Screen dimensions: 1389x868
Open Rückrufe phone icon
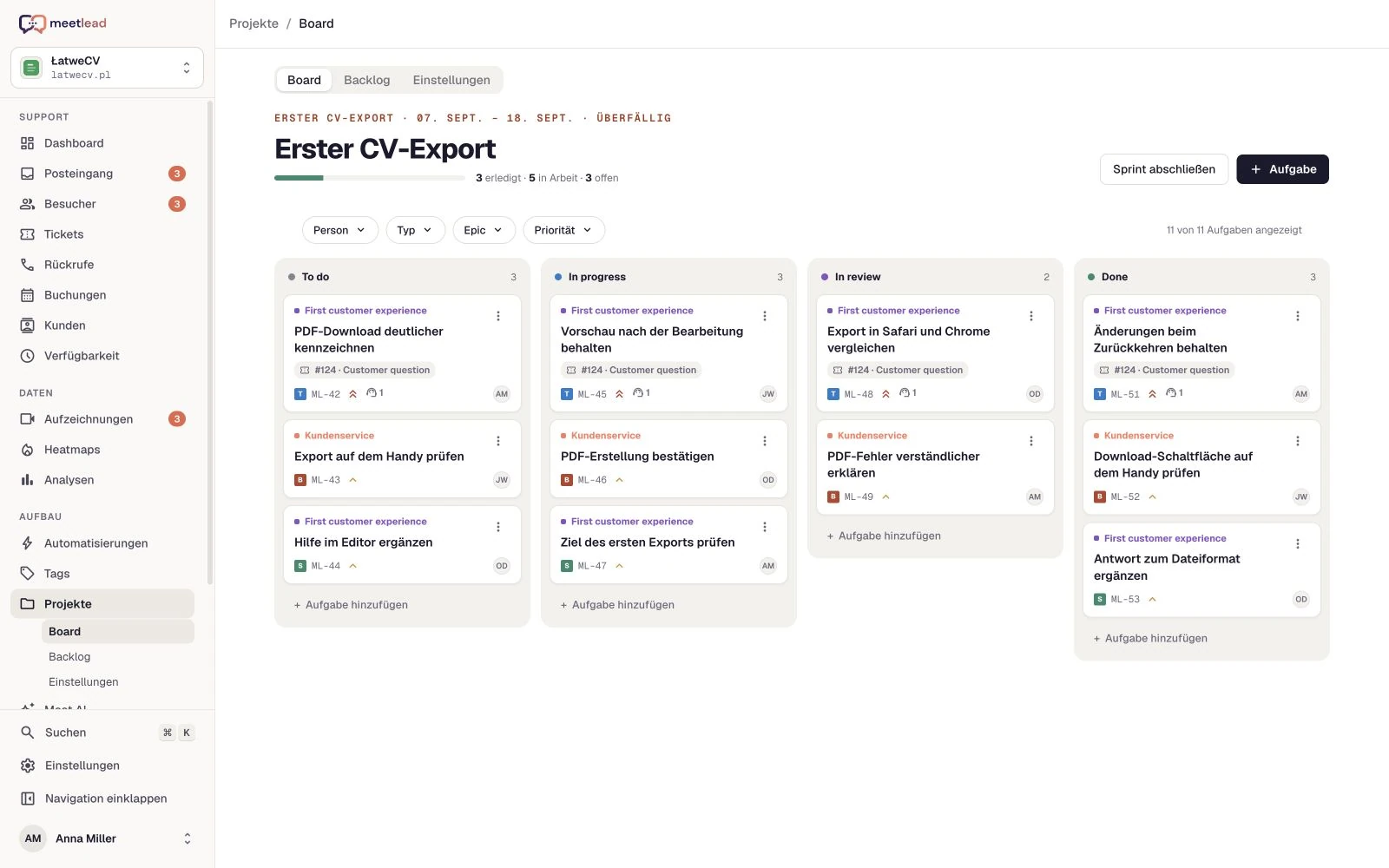click(27, 265)
